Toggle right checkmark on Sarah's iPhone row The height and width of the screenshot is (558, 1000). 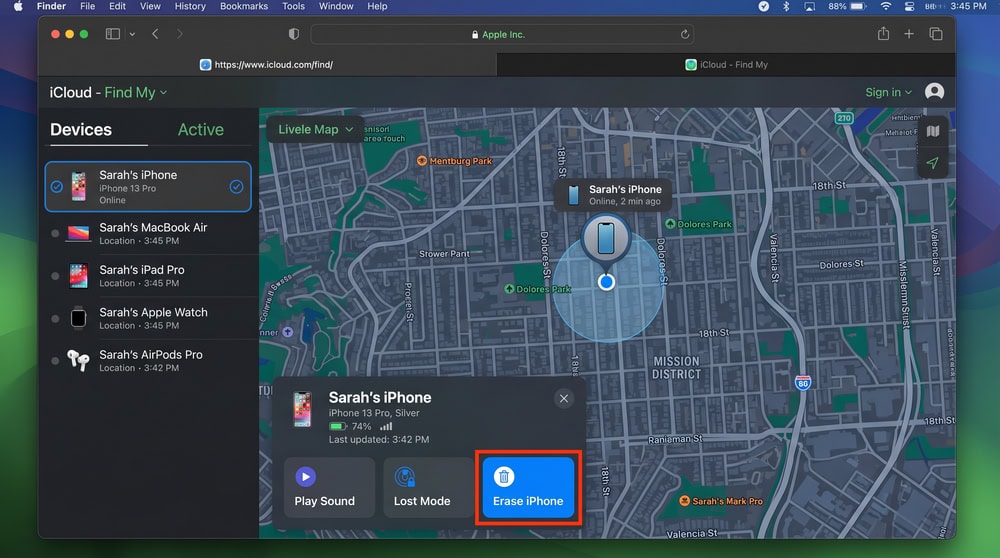point(237,187)
